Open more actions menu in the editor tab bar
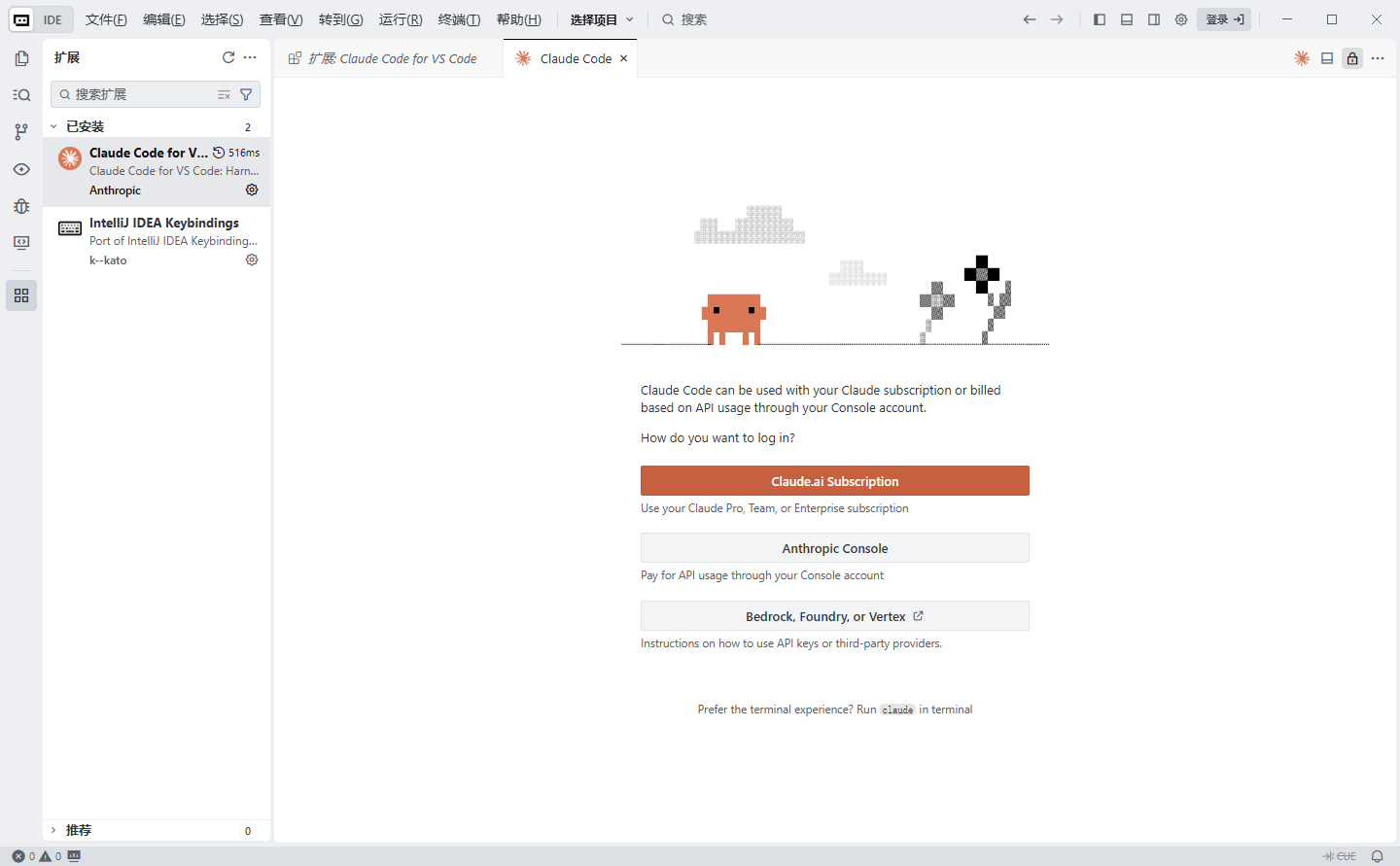1400x866 pixels. point(1378,58)
